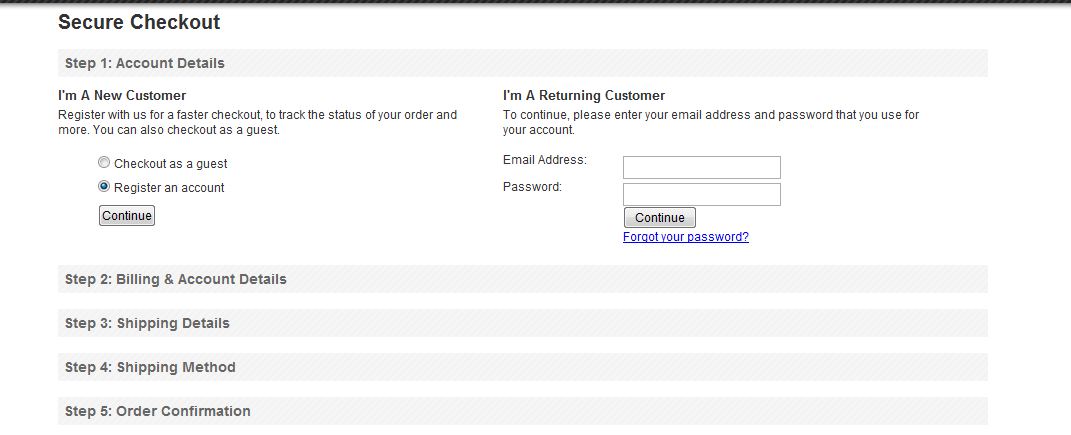Image resolution: width=1071 pixels, height=435 pixels.
Task: Expand Step 2: Billing & Account Details
Action: pos(176,279)
